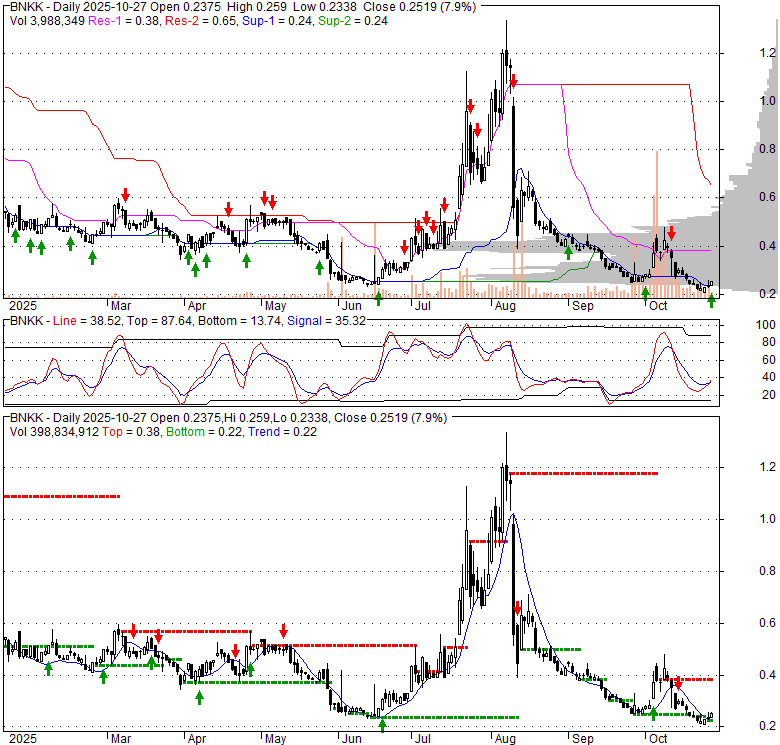The height and width of the screenshot is (745, 780).
Task: Click Bottom = 0.22 in the bottom chart legend
Action: pyautogui.click(x=205, y=432)
